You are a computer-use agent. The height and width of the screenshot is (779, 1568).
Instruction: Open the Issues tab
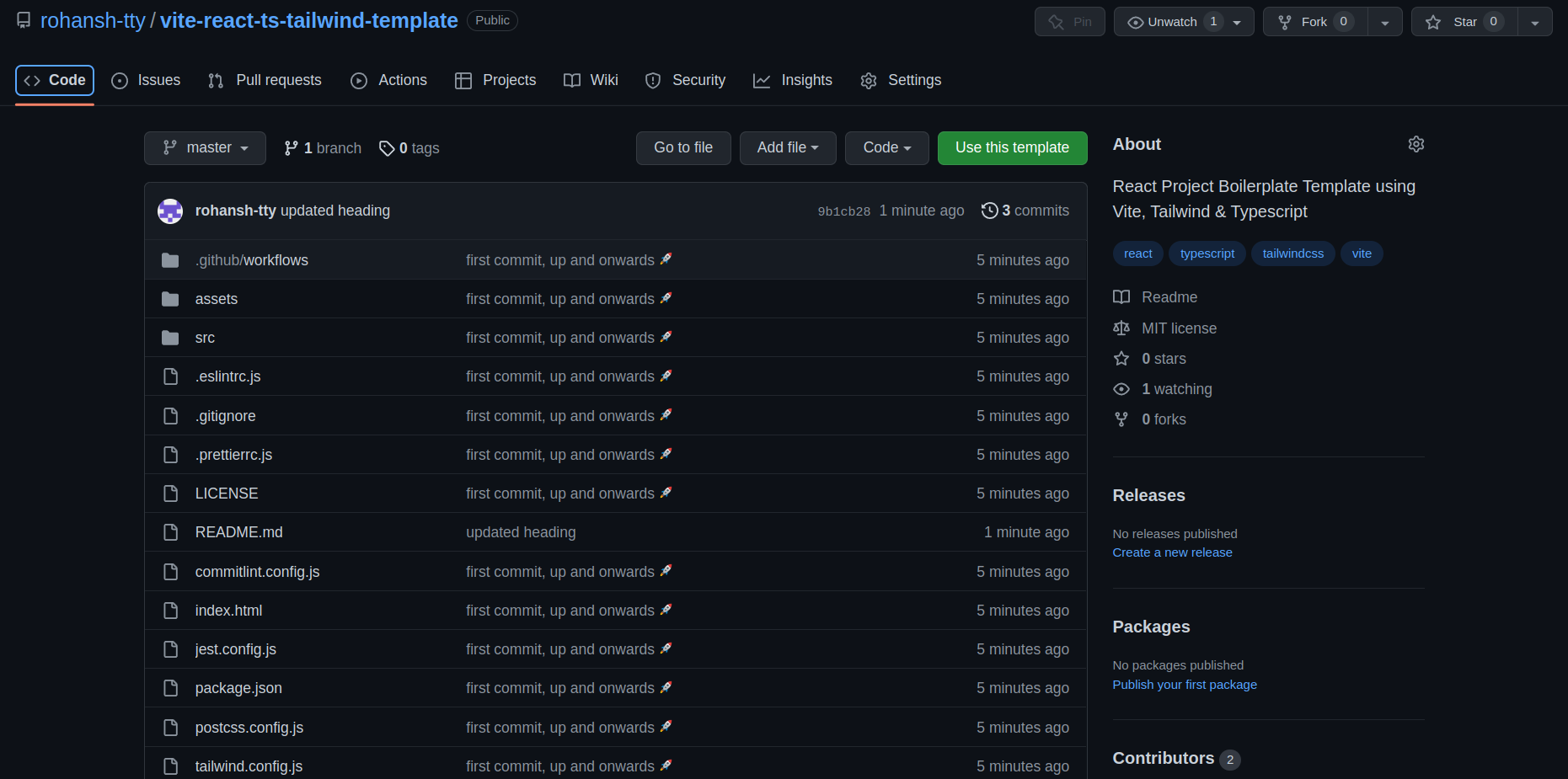click(146, 80)
